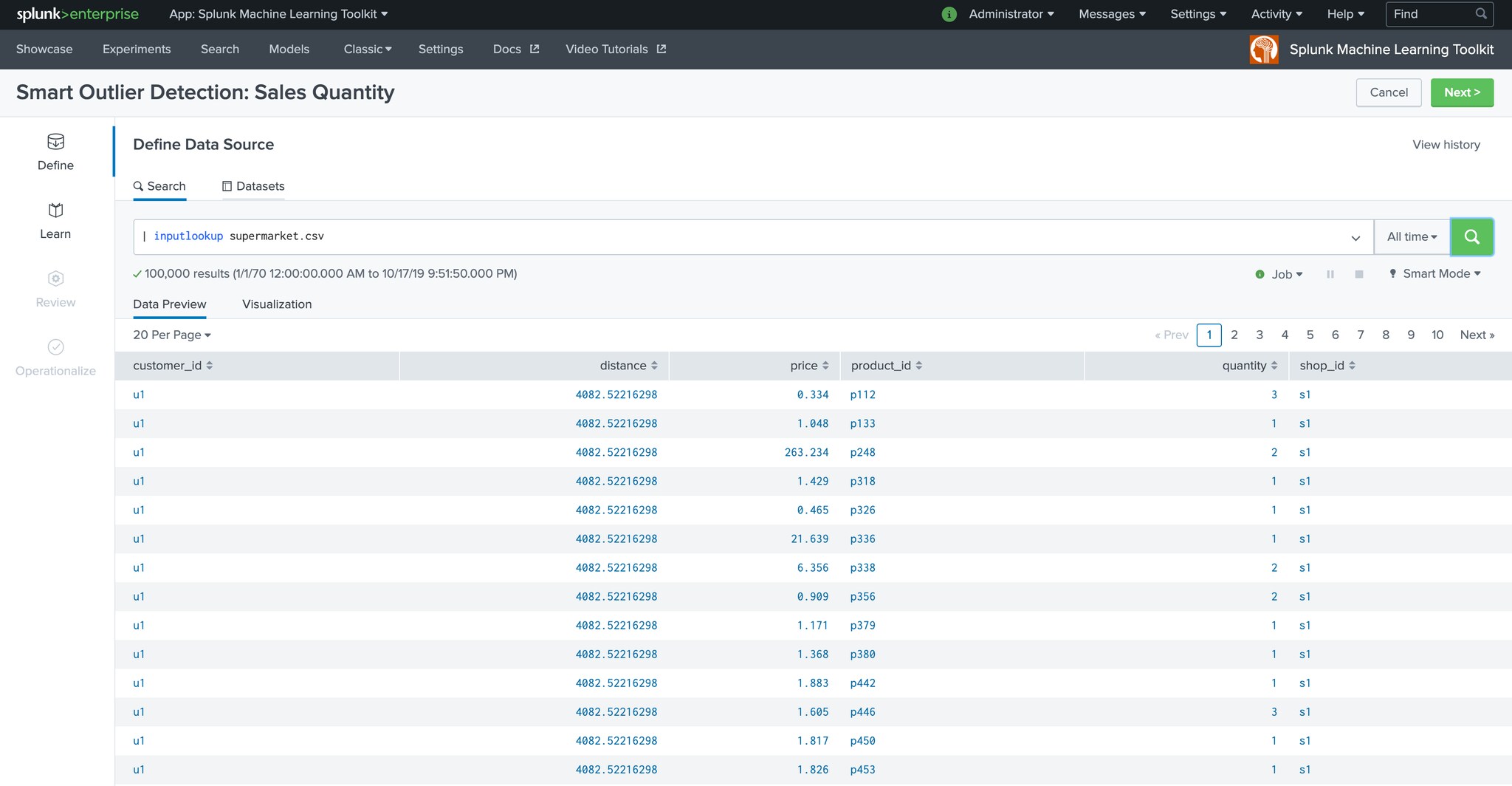This screenshot has height=786, width=1512.
Task: Open Models in navigation
Action: [x=289, y=49]
